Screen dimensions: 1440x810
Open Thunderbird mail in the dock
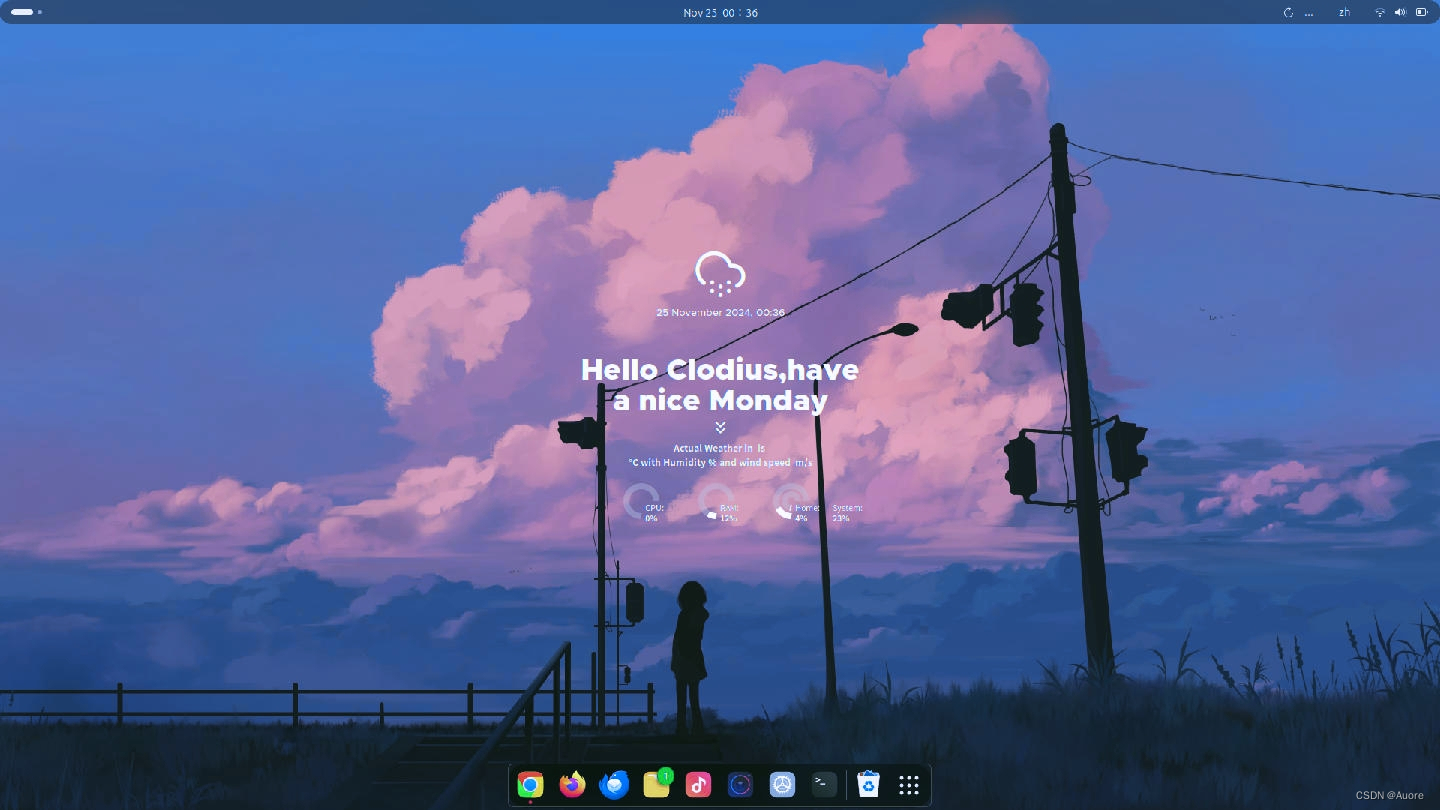[x=614, y=785]
